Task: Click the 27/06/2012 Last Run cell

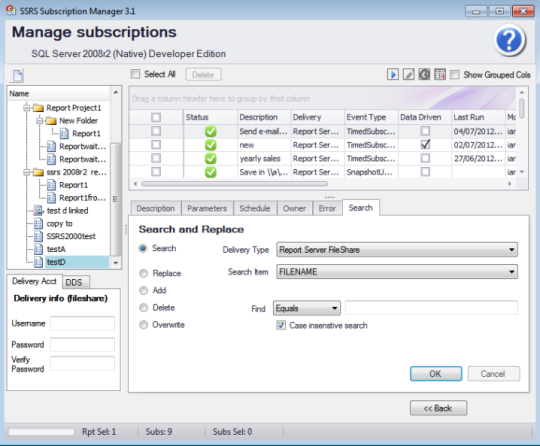Action: 478,158
